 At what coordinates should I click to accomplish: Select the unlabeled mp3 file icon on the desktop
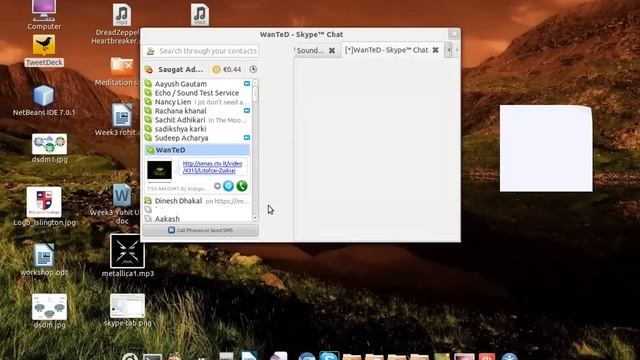[x=200, y=15]
